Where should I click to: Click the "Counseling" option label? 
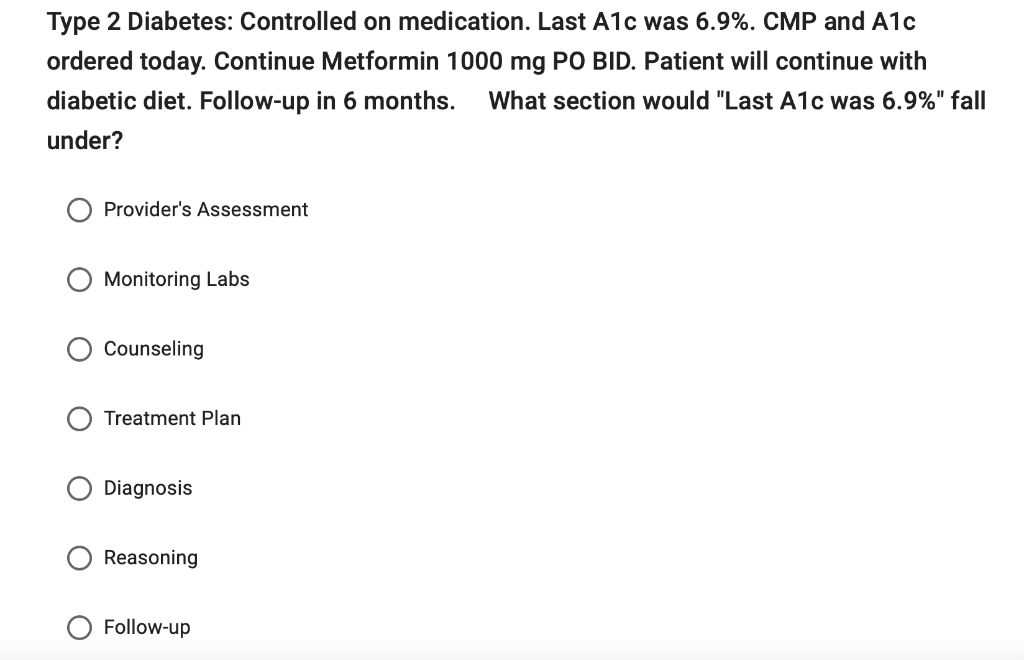[x=153, y=349]
